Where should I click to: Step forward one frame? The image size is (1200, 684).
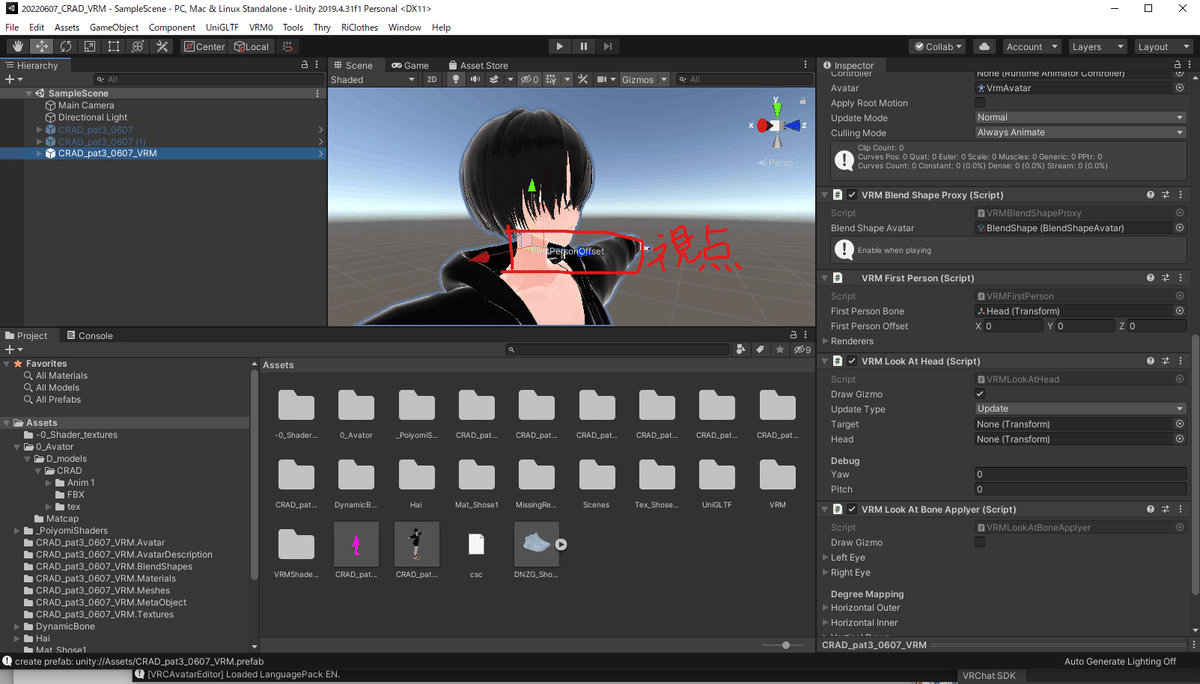pos(608,46)
